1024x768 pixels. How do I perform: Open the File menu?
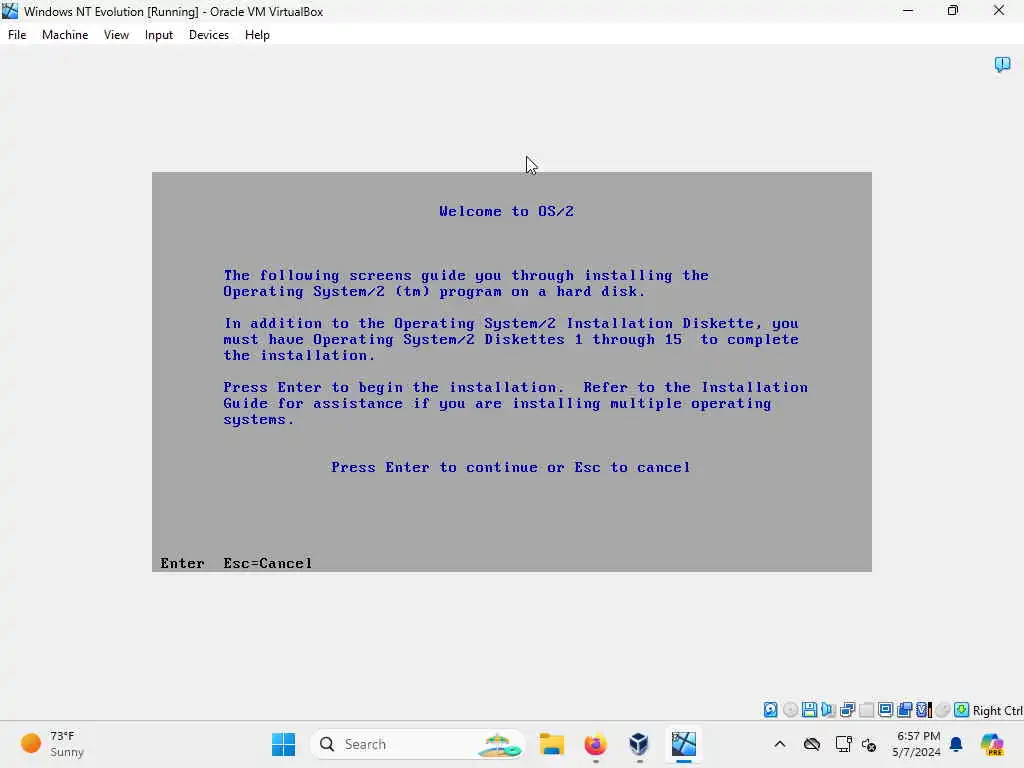17,35
